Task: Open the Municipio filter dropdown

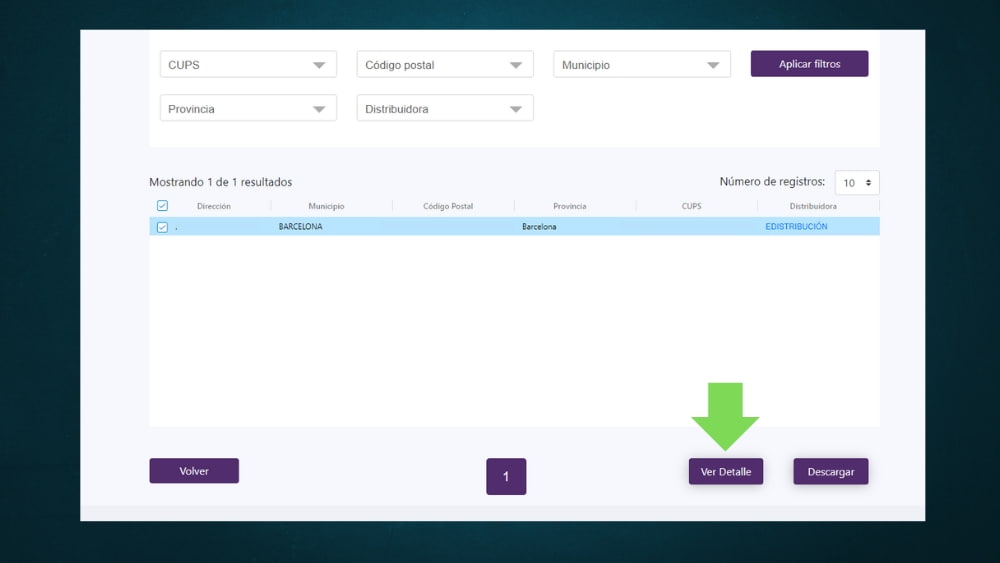Action: pos(641,65)
